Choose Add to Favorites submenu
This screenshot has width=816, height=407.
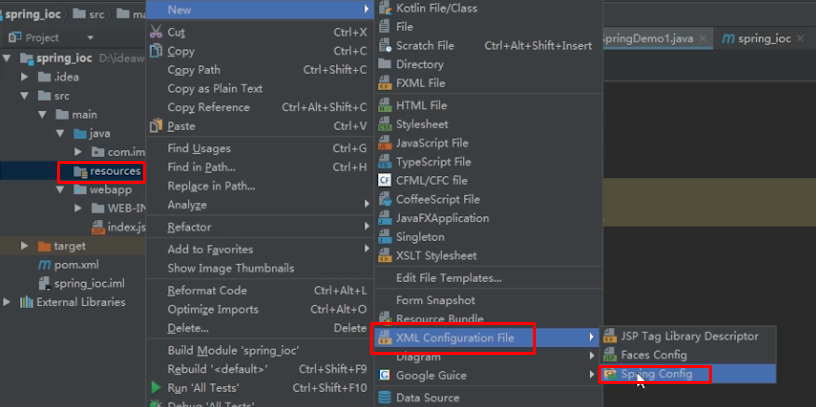pos(260,249)
